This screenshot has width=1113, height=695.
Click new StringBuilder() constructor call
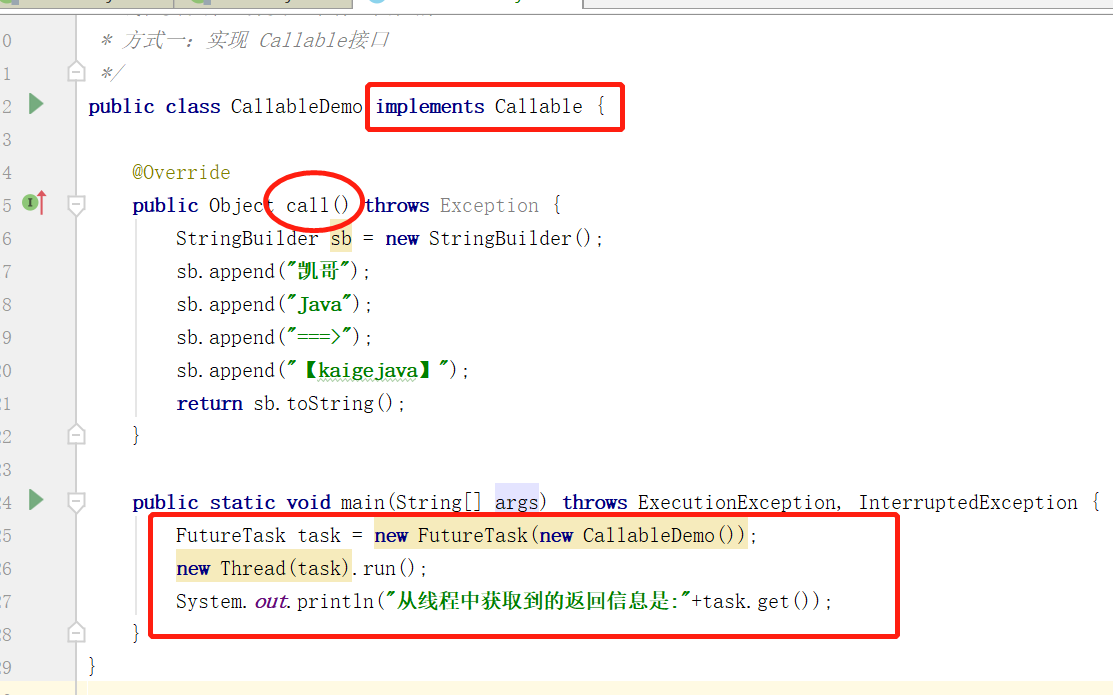pyautogui.click(x=488, y=239)
